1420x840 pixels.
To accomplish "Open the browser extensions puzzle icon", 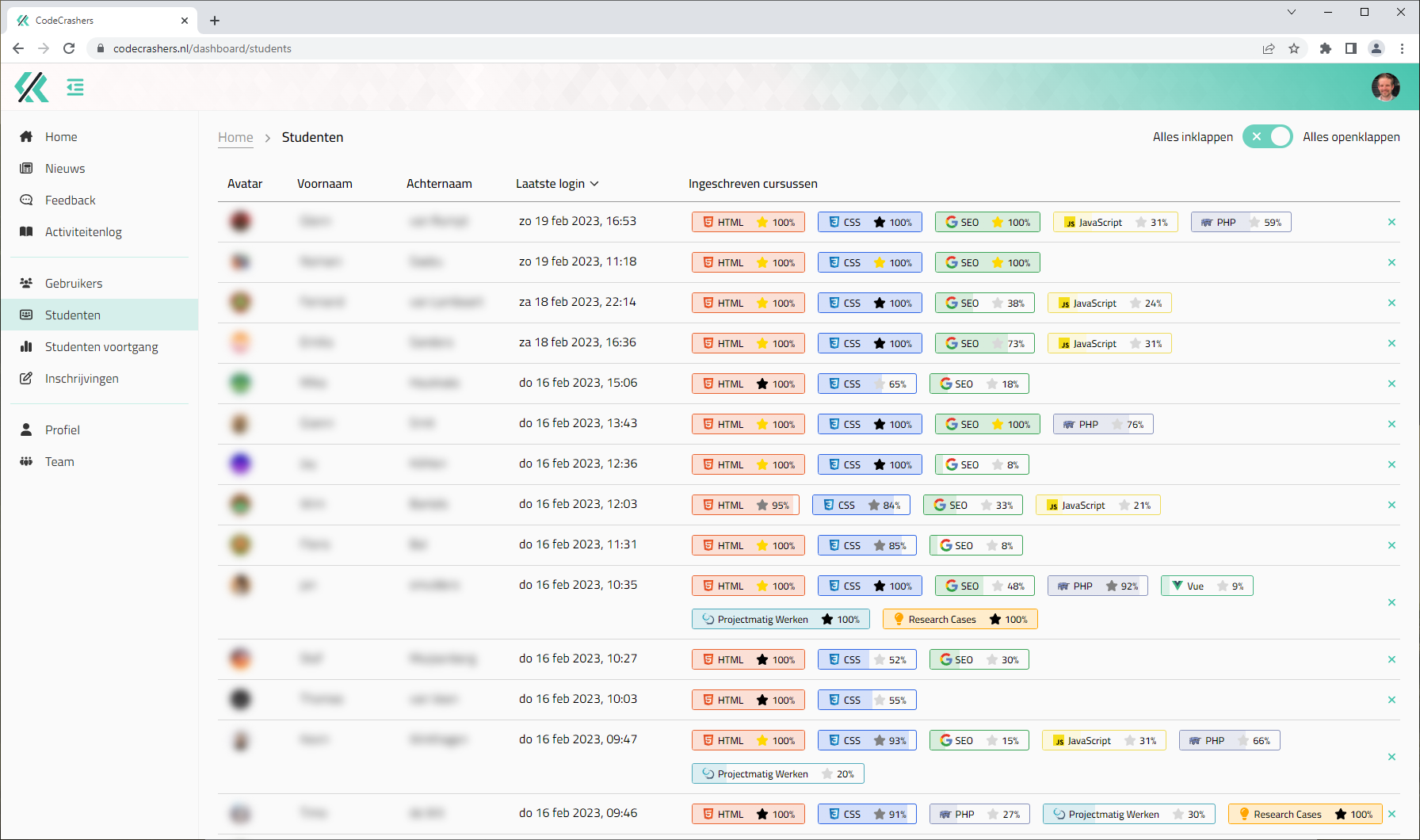I will click(x=1326, y=48).
